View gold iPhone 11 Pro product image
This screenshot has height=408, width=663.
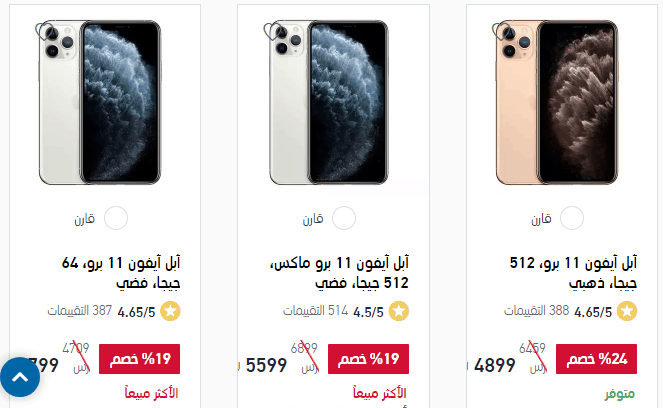557,102
